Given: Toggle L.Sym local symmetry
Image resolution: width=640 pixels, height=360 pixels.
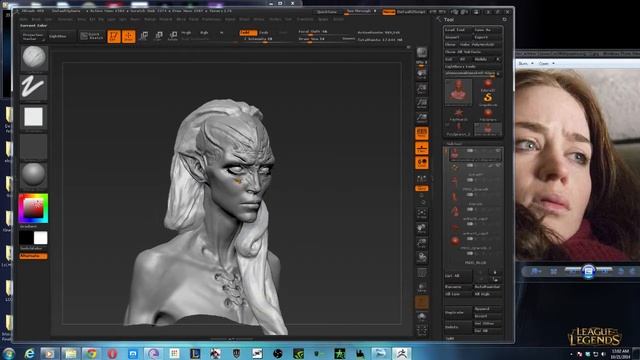Looking at the screenshot, I should (422, 178).
